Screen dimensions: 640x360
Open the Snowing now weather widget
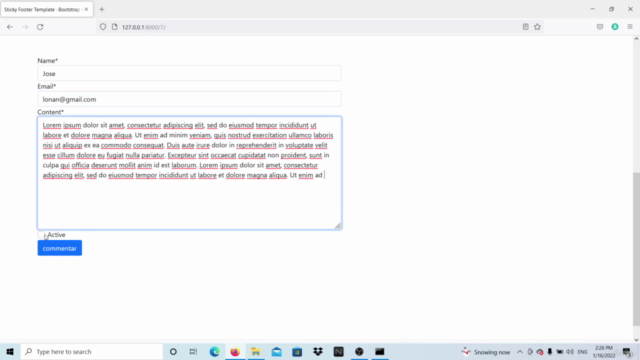pos(486,352)
